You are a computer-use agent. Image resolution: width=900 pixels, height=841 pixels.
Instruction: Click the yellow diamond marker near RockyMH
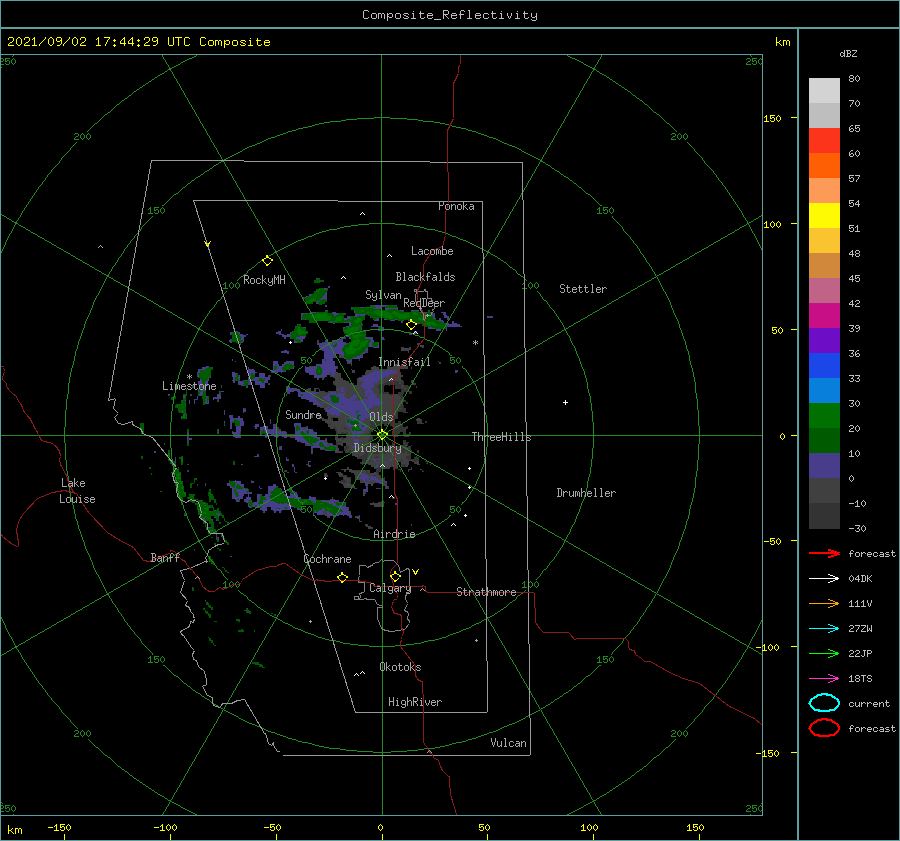click(x=267, y=261)
